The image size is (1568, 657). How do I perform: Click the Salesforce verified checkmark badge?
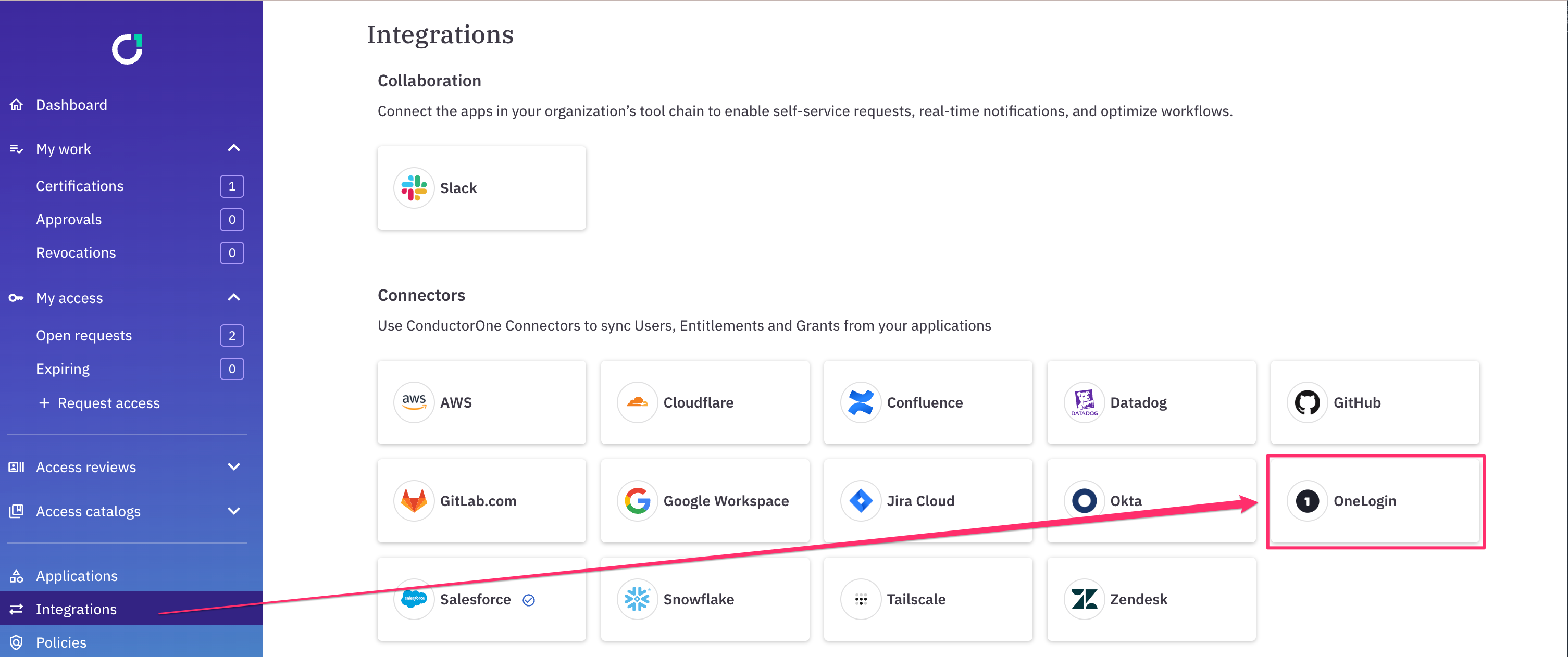528,600
